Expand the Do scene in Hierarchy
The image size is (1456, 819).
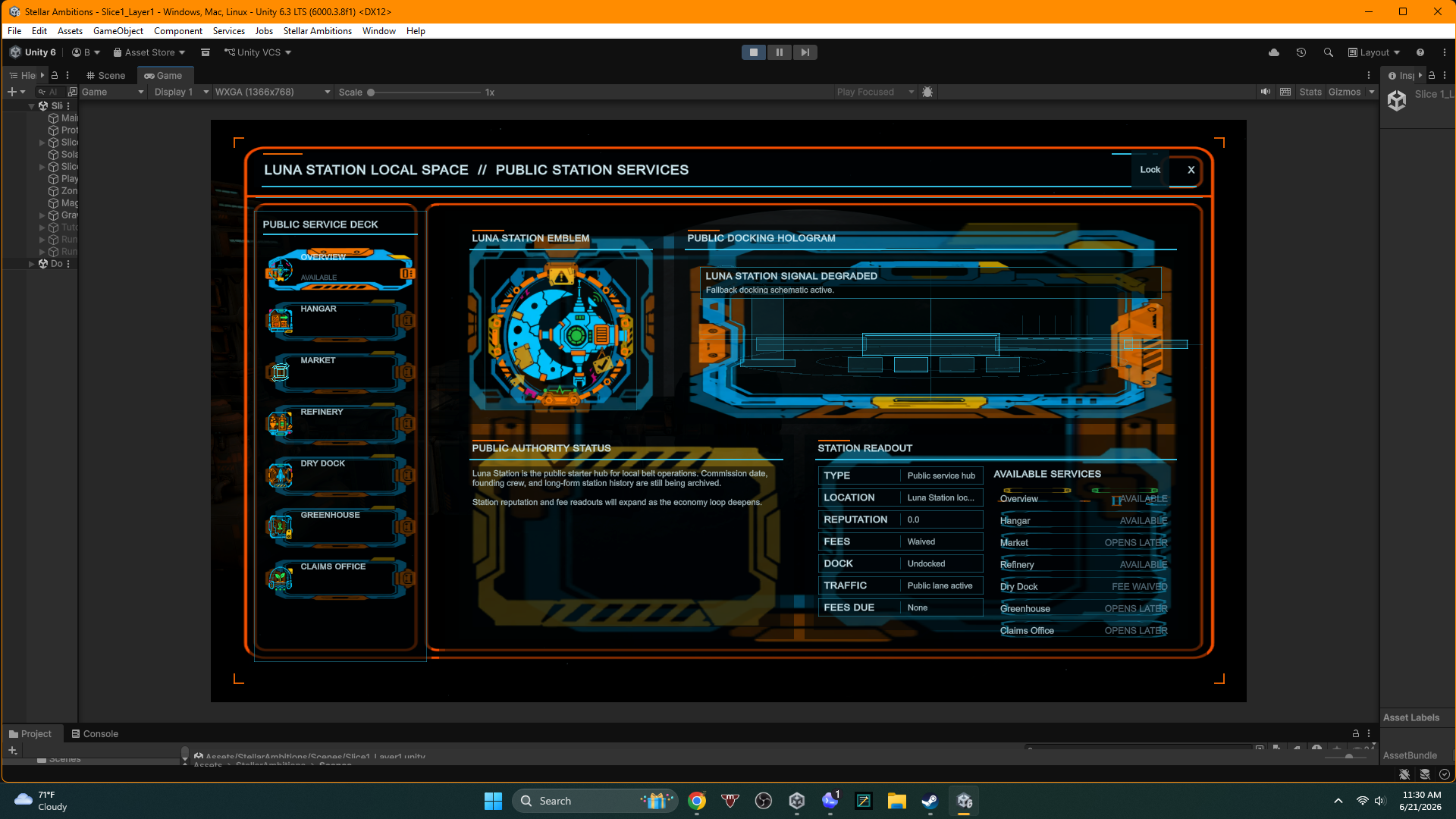31,264
